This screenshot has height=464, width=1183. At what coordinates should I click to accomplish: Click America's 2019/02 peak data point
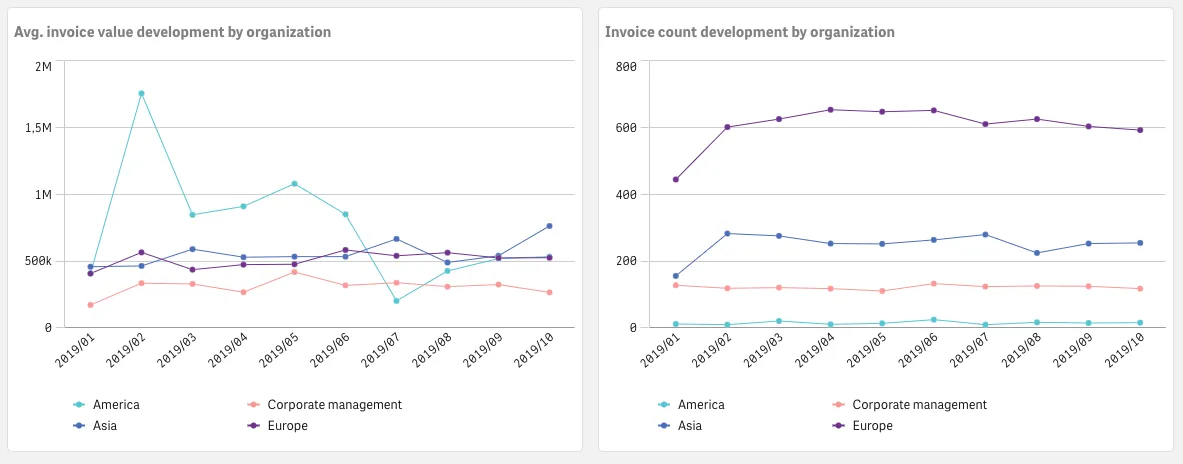(x=141, y=94)
